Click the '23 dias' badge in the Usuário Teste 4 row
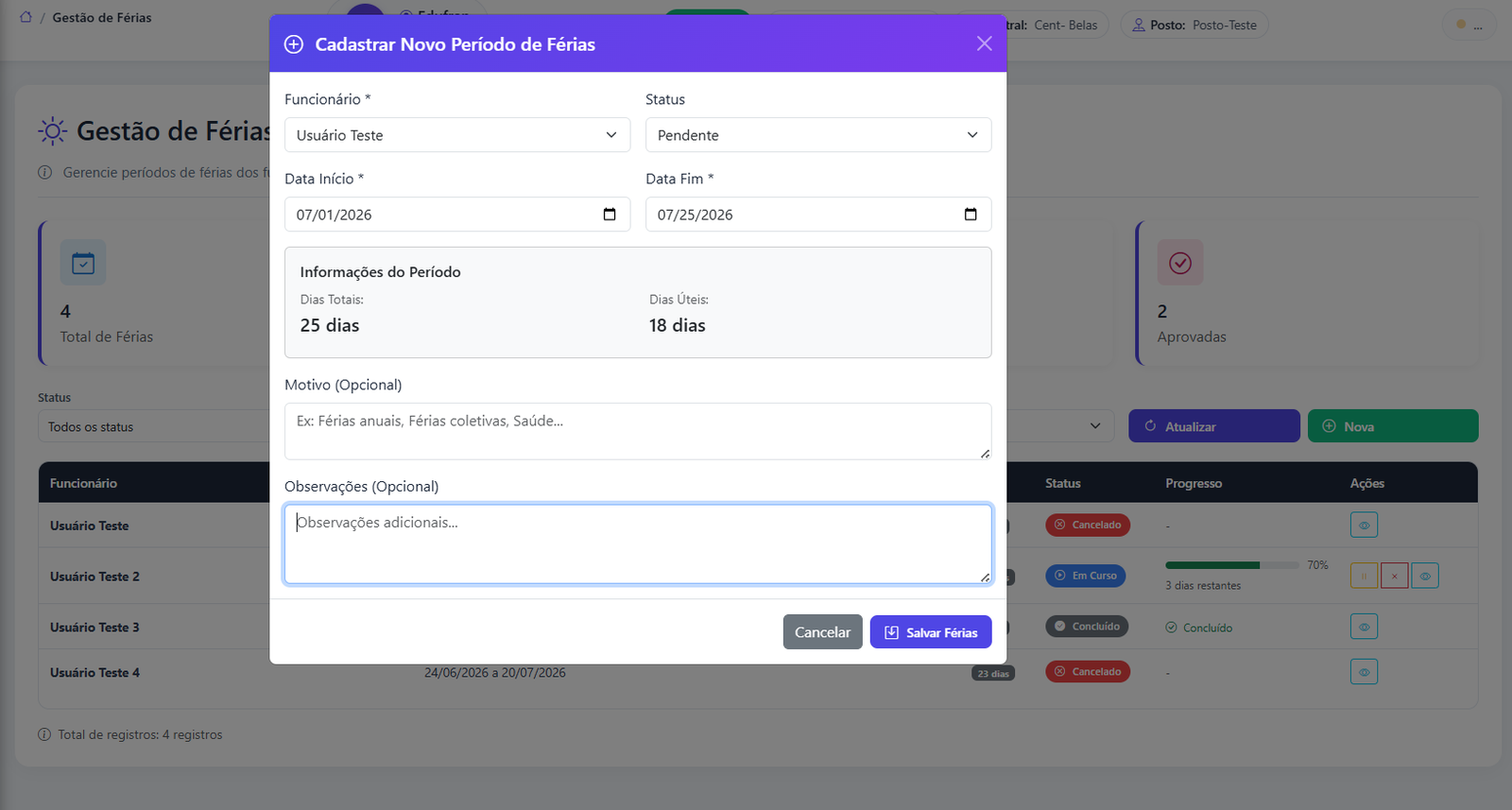 (x=993, y=673)
